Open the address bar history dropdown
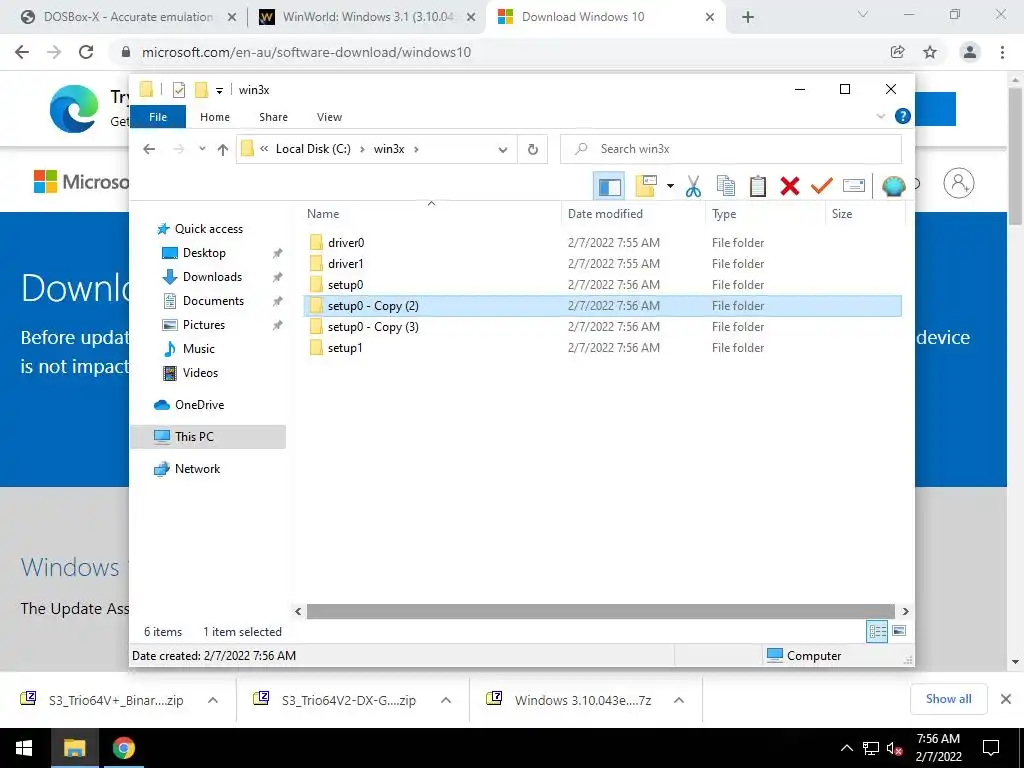 tap(503, 150)
